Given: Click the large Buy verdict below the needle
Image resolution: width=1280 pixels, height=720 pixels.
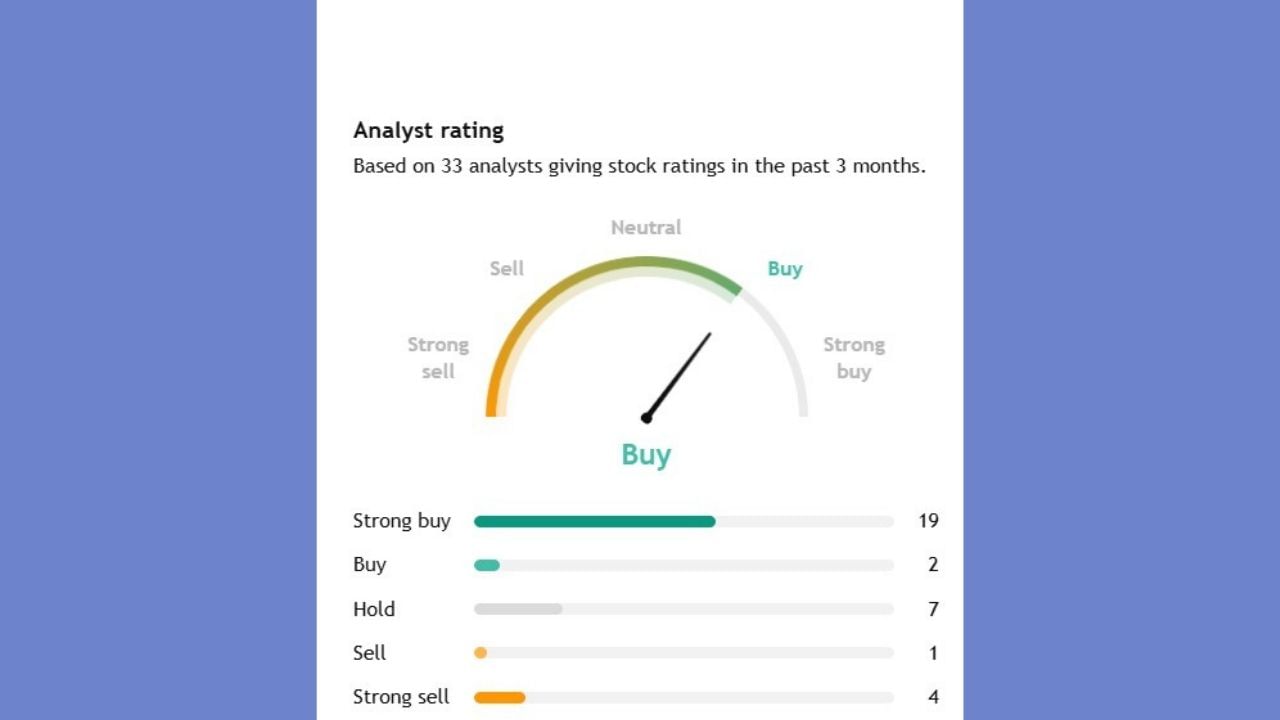Looking at the screenshot, I should tap(646, 455).
